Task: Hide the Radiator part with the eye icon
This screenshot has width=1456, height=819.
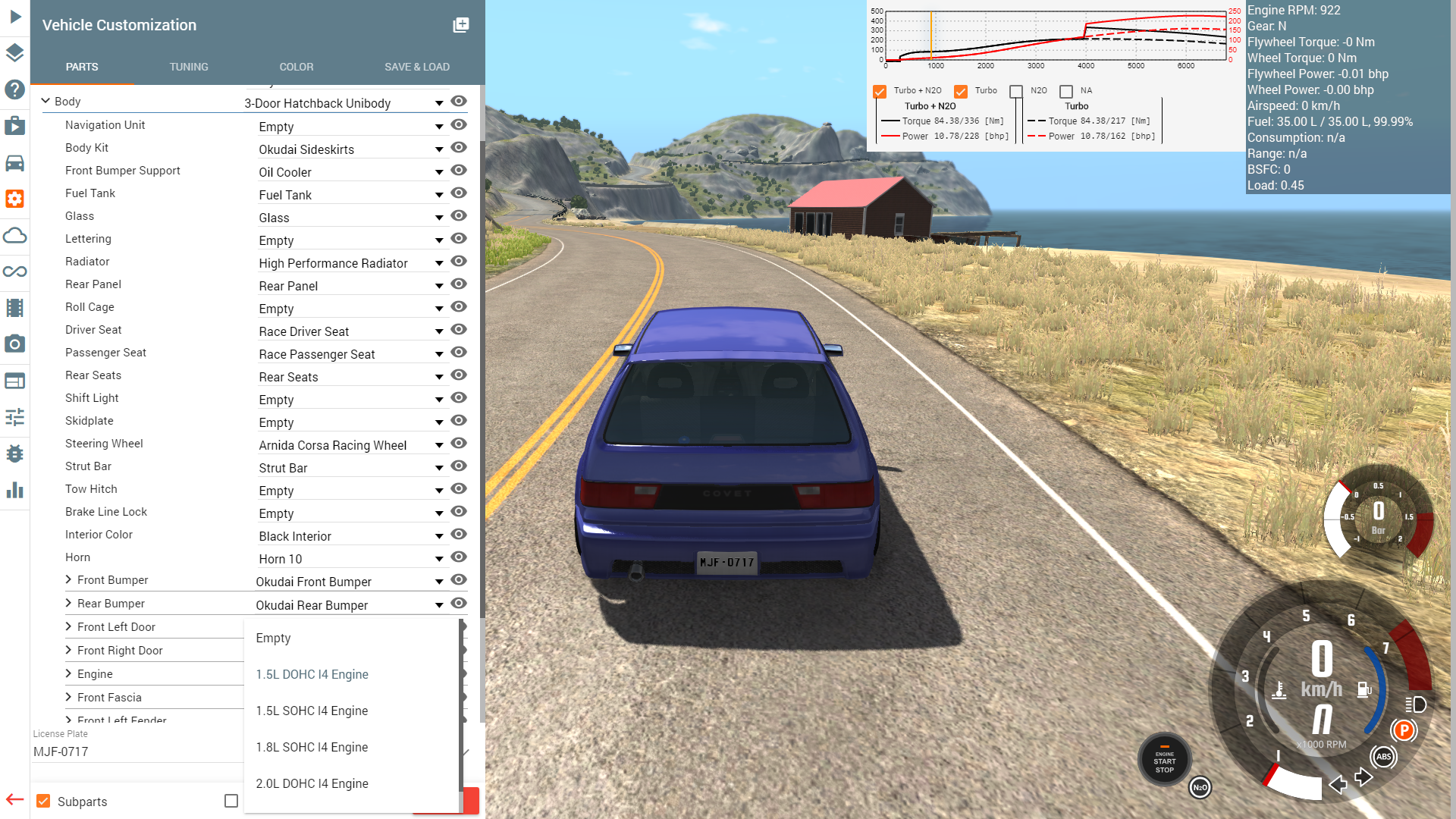Action: pyautogui.click(x=458, y=261)
